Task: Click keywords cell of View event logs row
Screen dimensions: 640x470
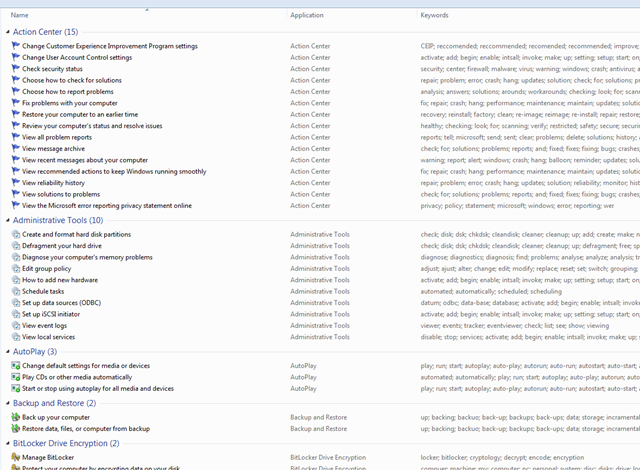Action: [x=515, y=326]
